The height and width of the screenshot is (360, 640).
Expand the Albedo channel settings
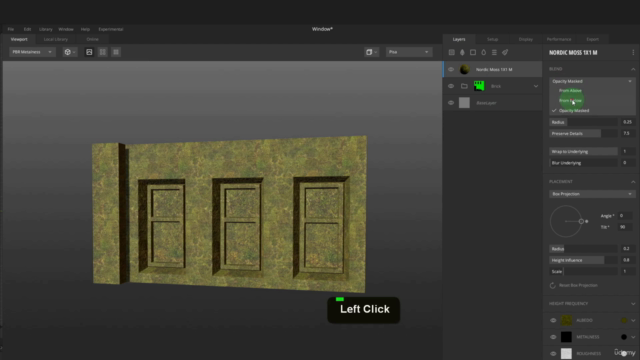click(x=633, y=320)
